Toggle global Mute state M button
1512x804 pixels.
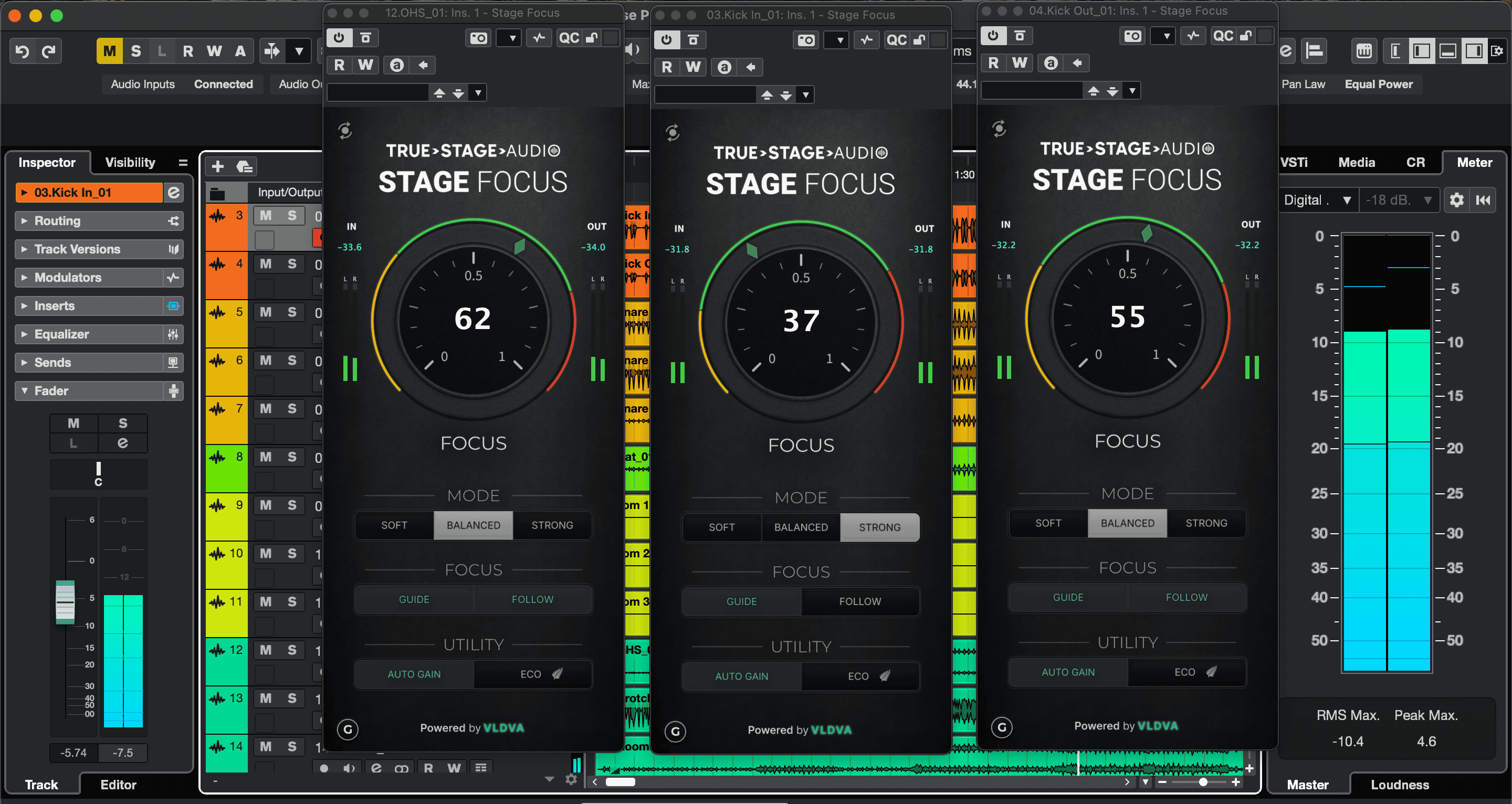click(110, 51)
